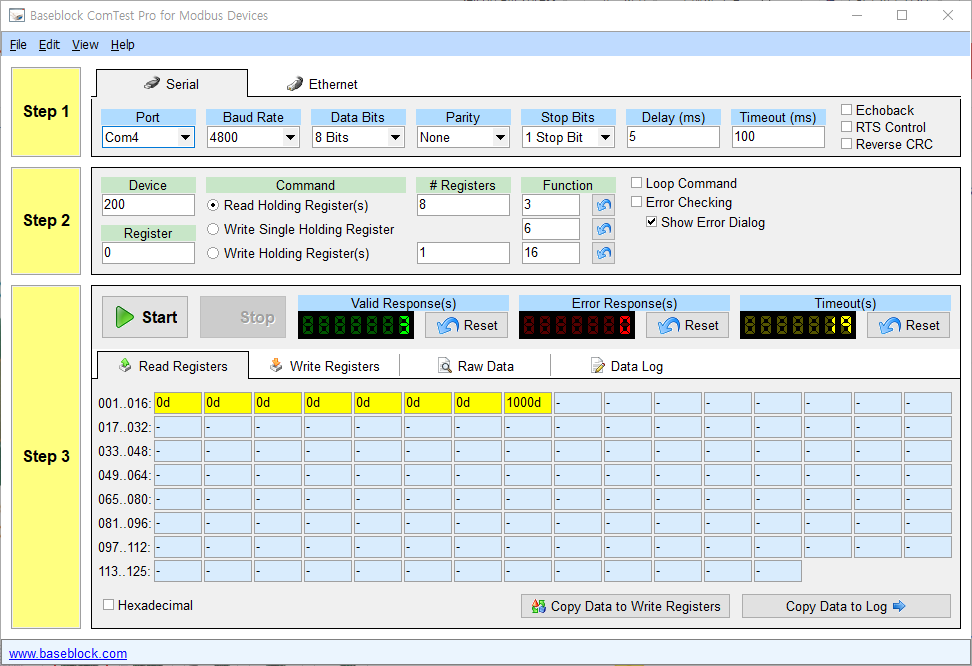
Task: Click the Timeout (ms) input field
Action: pos(779,137)
